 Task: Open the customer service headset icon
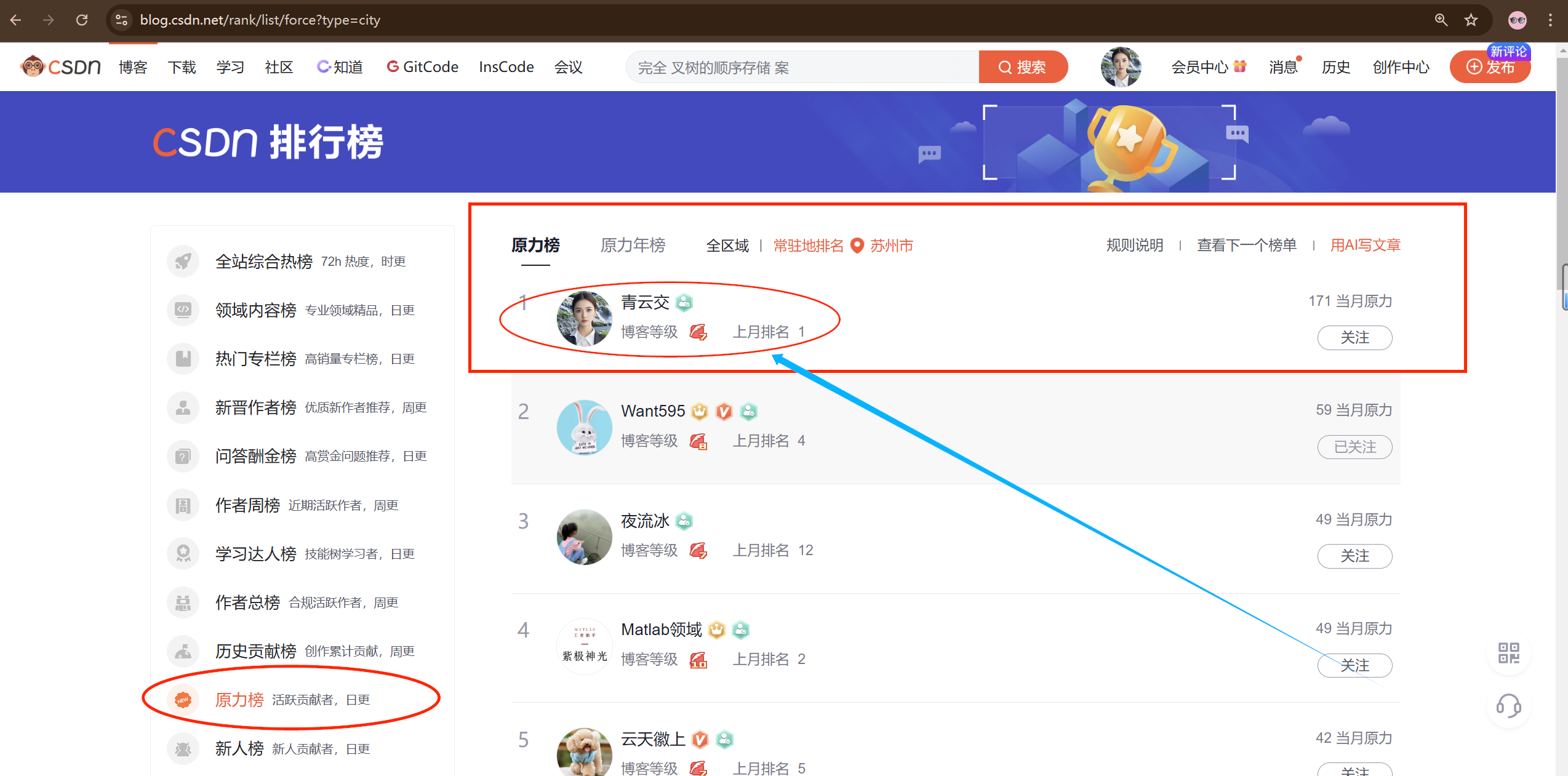click(1508, 706)
